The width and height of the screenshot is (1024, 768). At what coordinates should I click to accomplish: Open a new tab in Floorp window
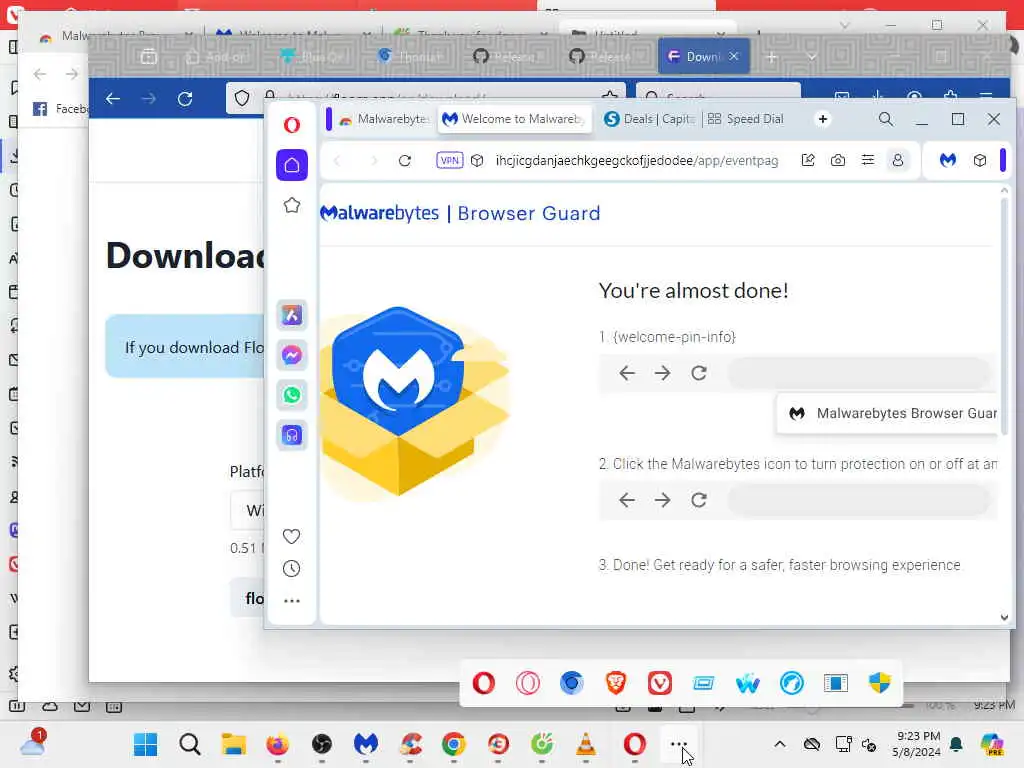pyautogui.click(x=772, y=57)
